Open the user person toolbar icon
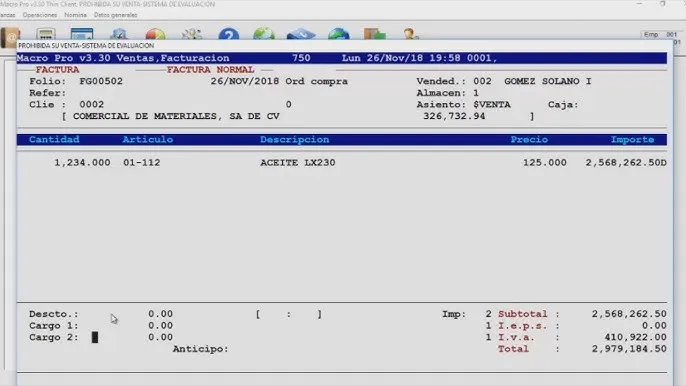Screen dimensions: 686x386 click(x=410, y=34)
